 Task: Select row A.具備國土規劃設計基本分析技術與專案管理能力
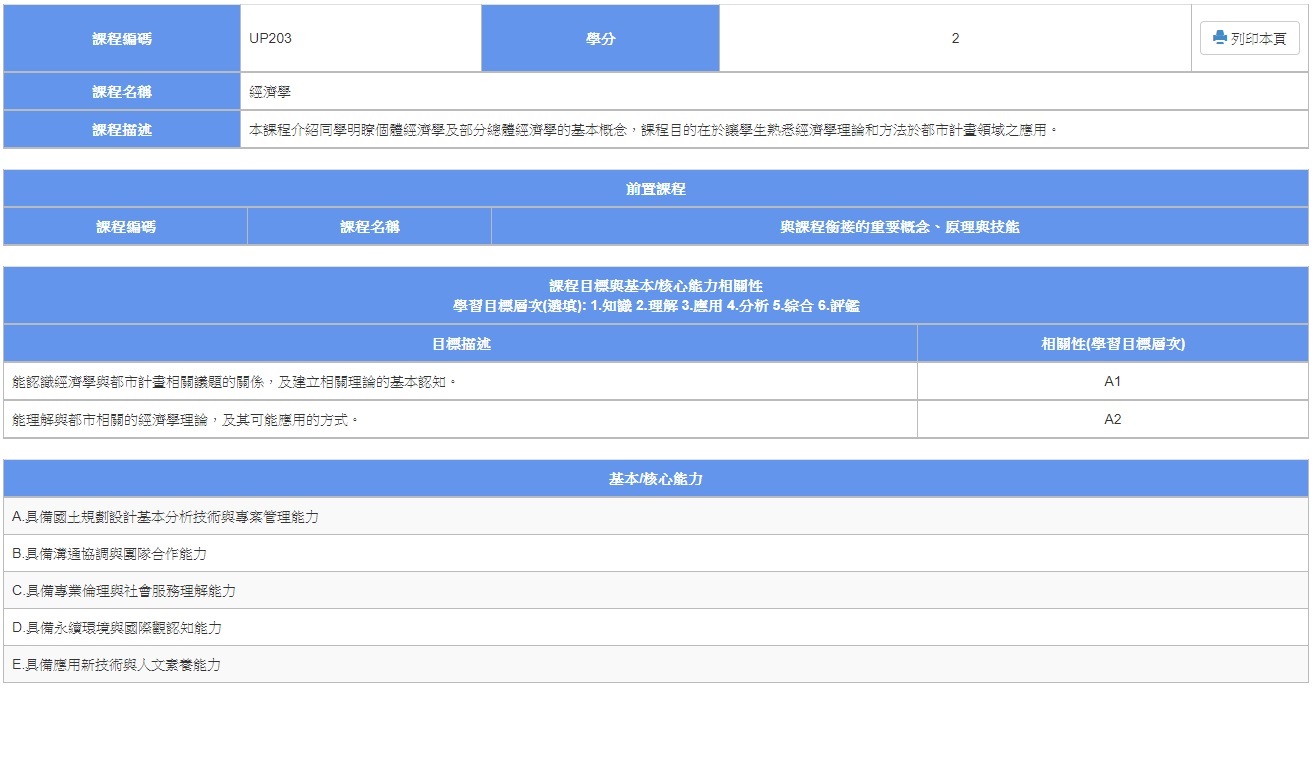click(x=166, y=517)
